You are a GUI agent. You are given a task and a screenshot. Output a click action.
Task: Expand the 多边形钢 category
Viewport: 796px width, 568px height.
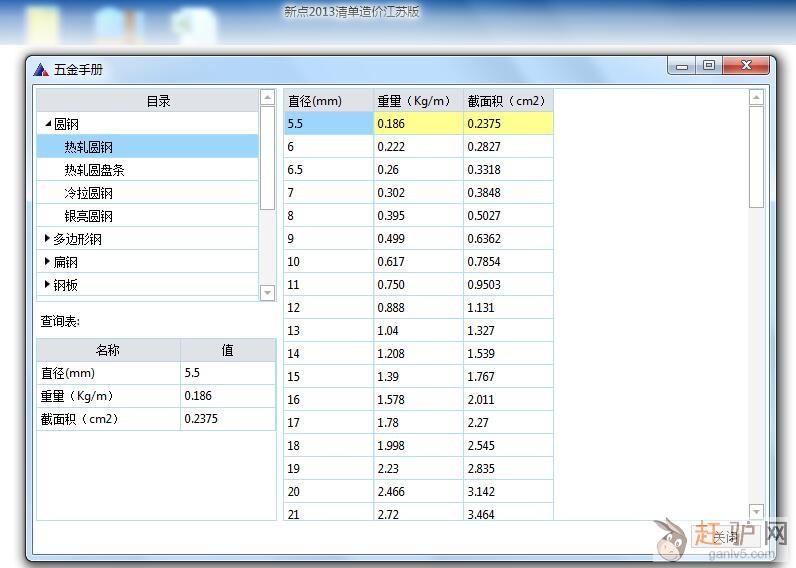pos(47,239)
